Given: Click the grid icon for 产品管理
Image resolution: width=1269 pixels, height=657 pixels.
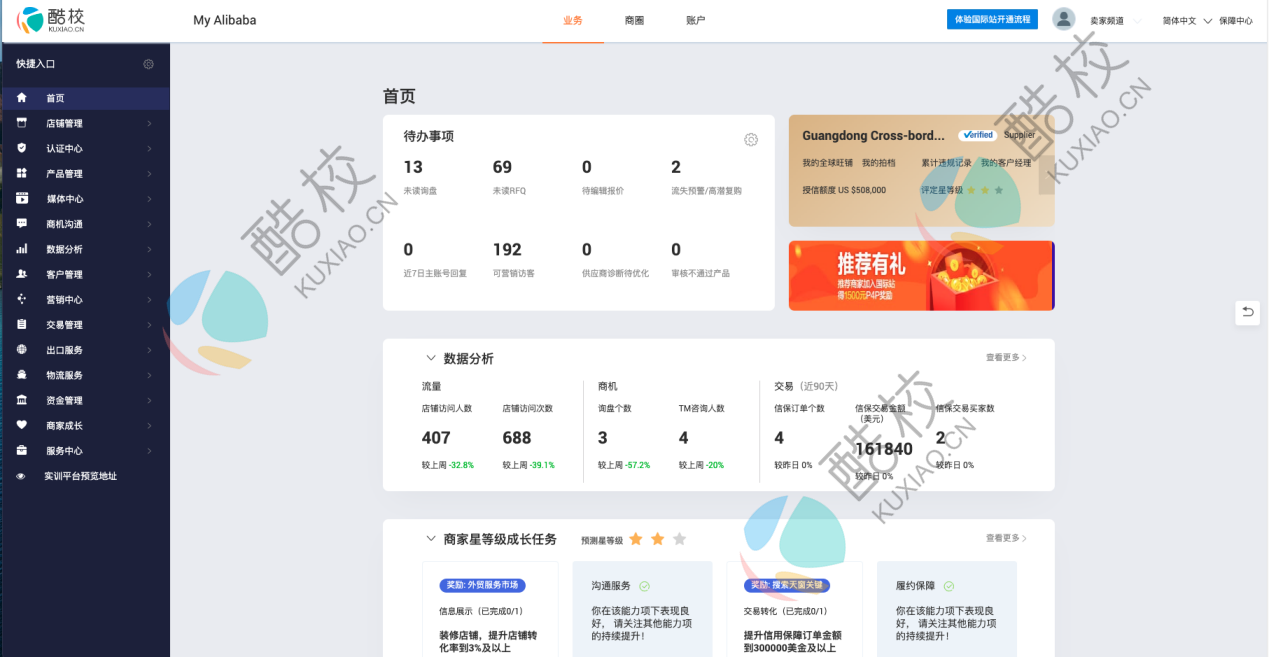Looking at the screenshot, I should [x=22, y=173].
